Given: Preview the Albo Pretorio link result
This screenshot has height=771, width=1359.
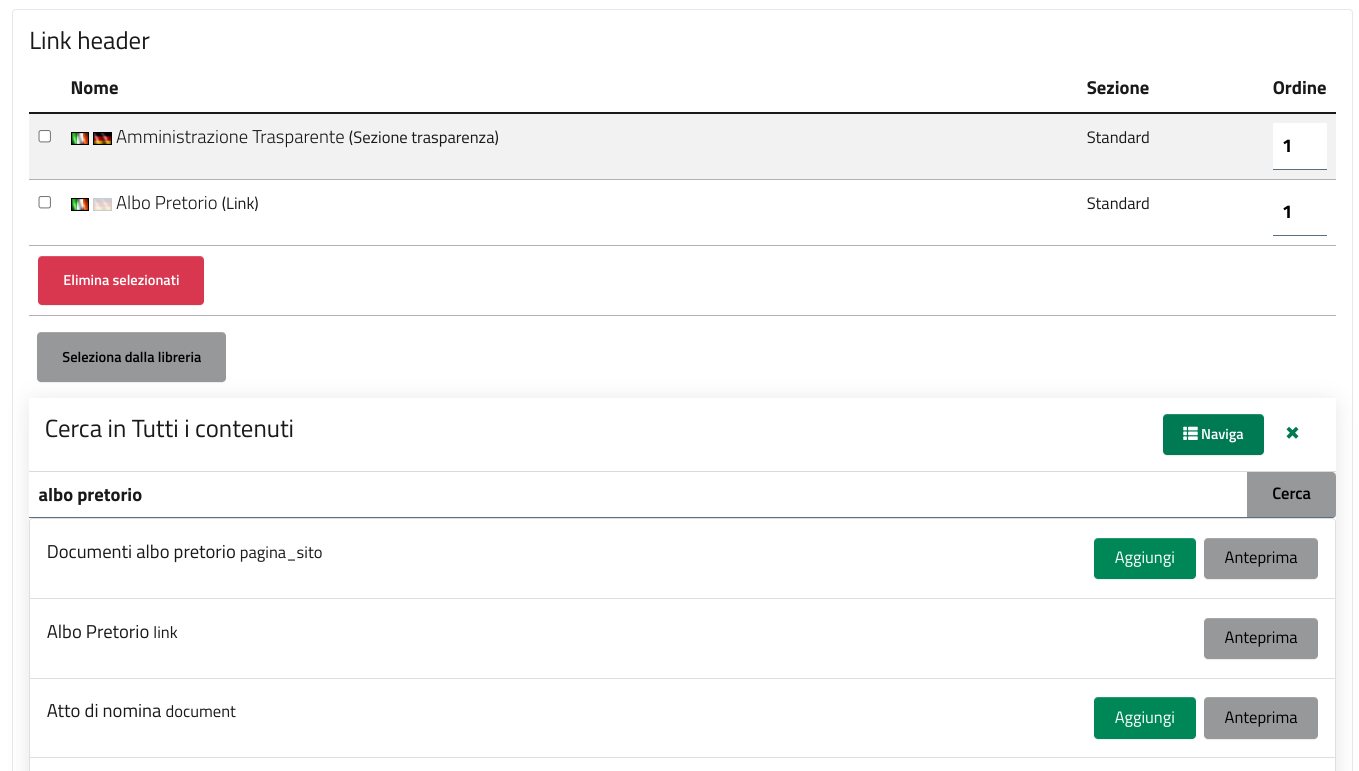Looking at the screenshot, I should point(1260,638).
